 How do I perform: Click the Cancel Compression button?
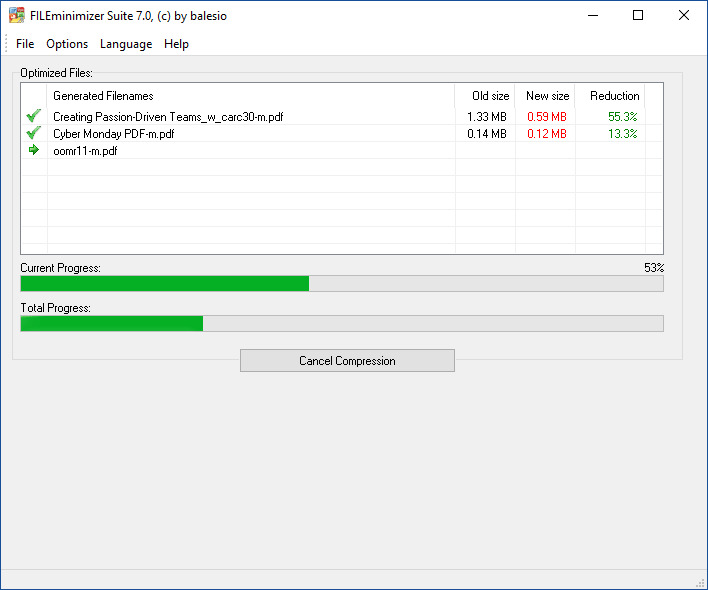(347, 361)
